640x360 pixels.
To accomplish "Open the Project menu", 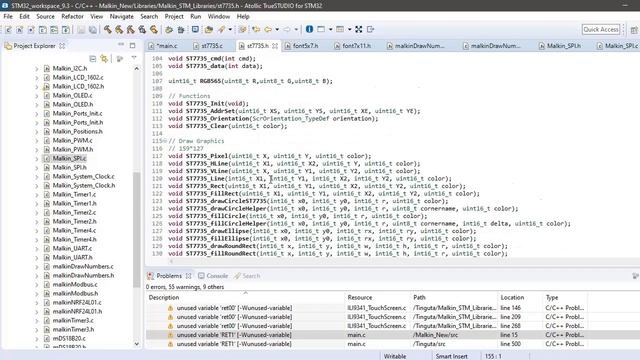I will click(174, 16).
